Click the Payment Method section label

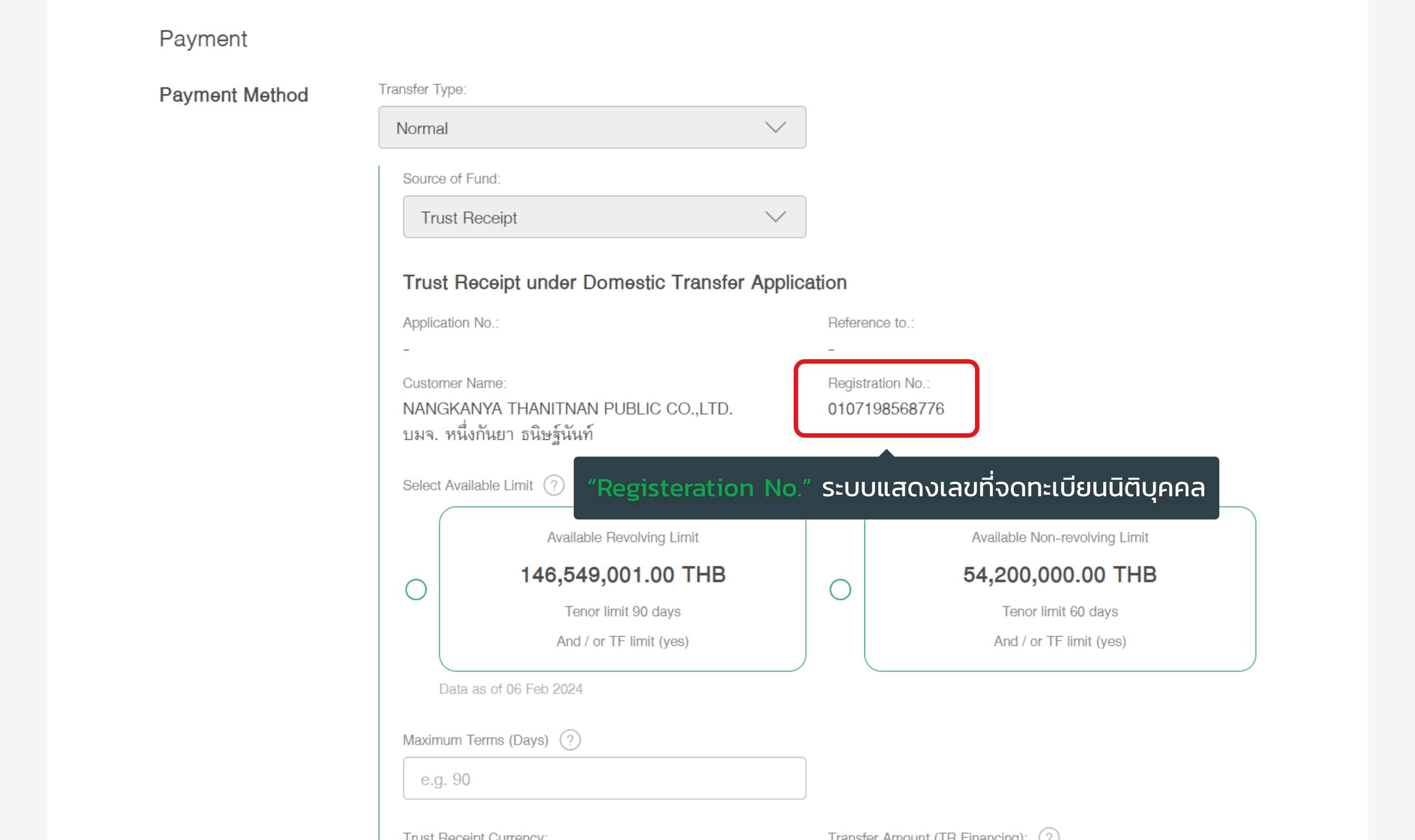233,95
